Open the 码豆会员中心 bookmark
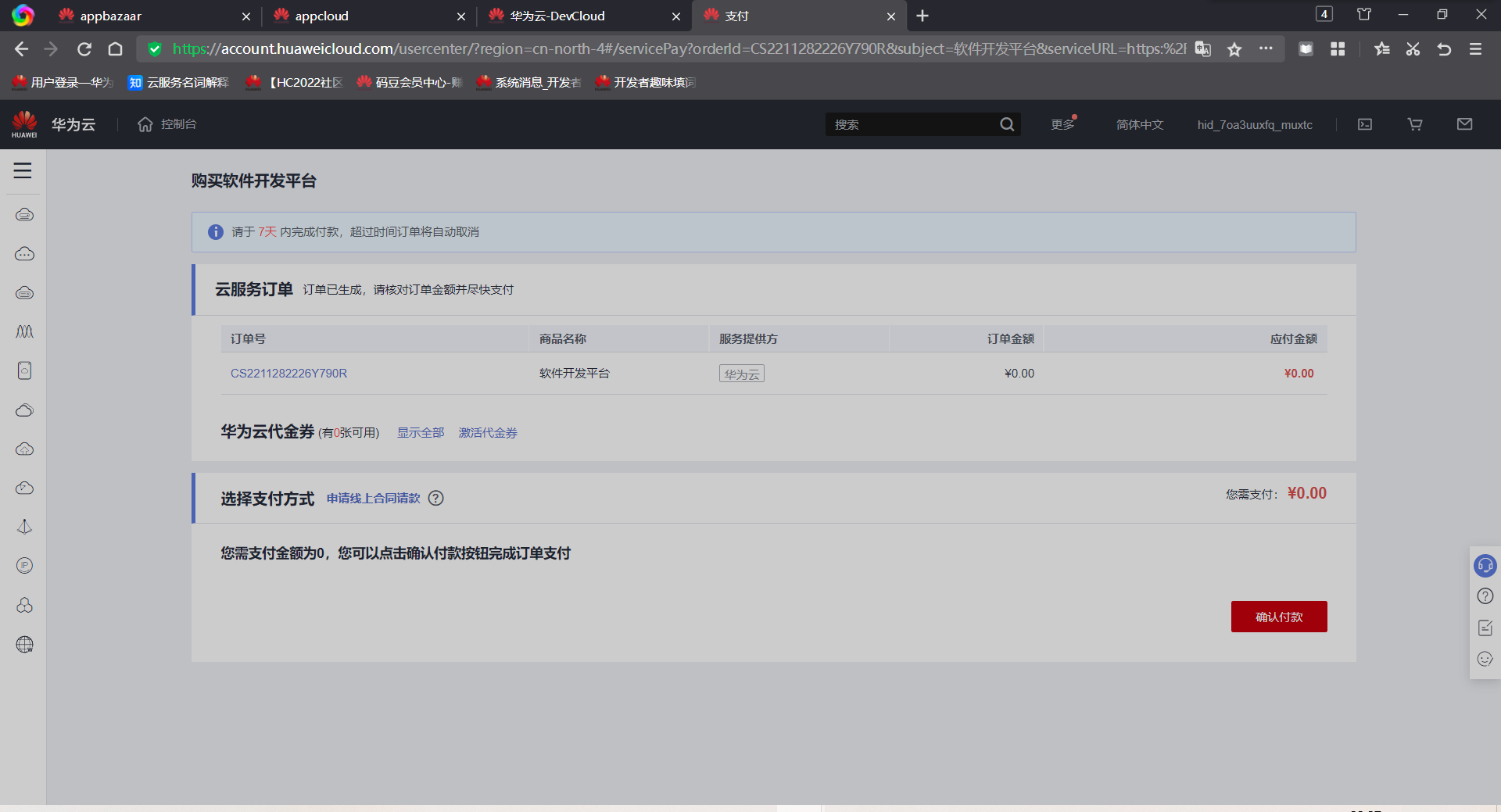 point(410,82)
